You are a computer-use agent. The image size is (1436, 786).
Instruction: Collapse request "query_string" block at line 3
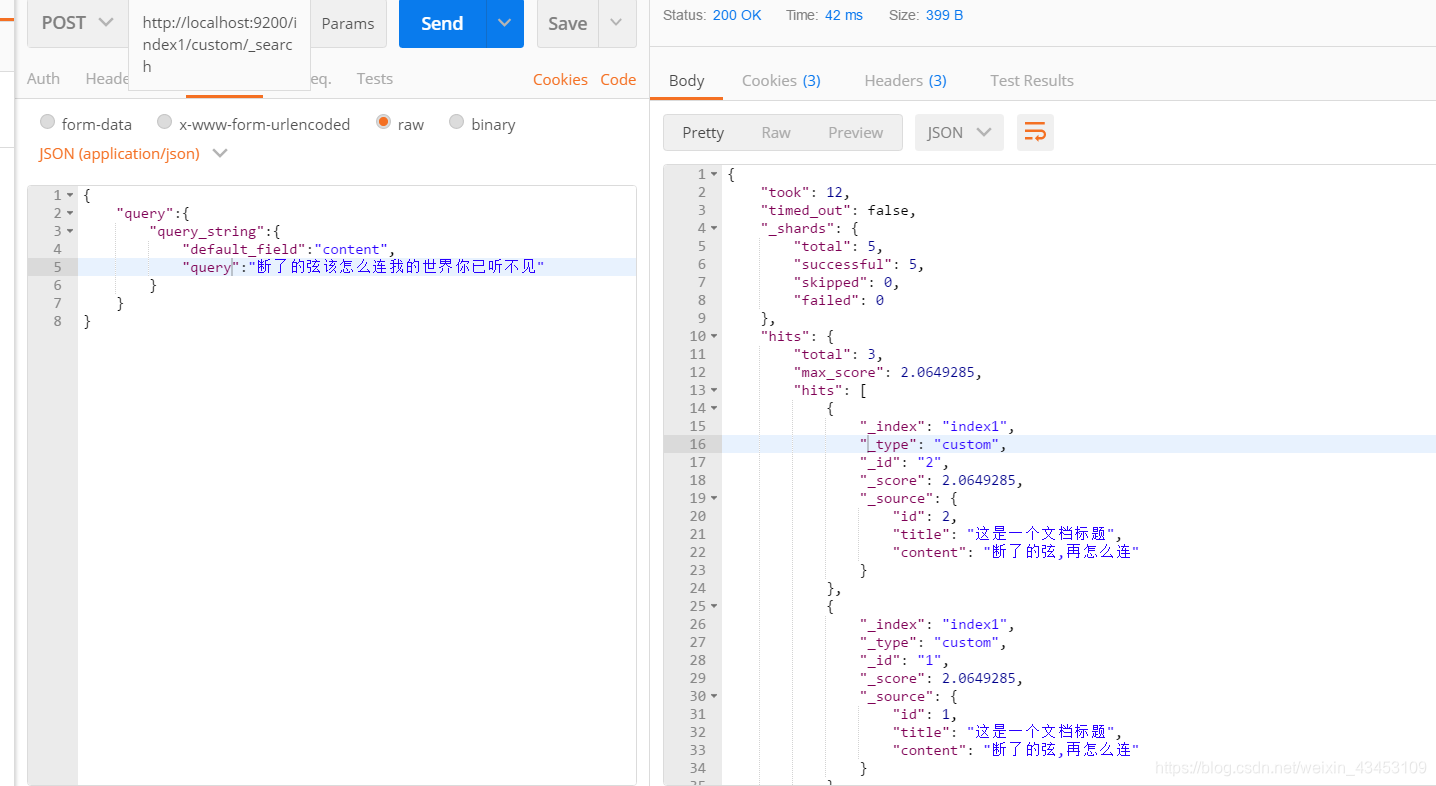[70, 231]
